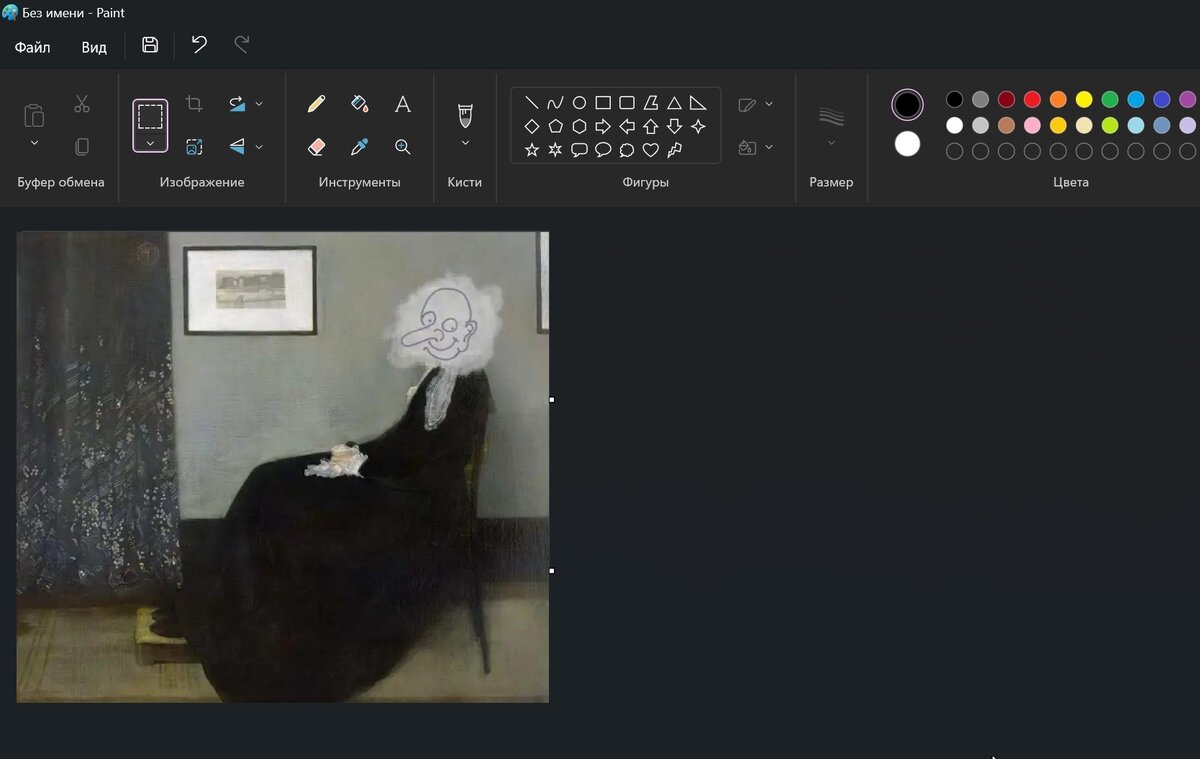Viewport: 1200px width, 759px height.
Task: Select the Curve shape
Action: click(x=555, y=103)
